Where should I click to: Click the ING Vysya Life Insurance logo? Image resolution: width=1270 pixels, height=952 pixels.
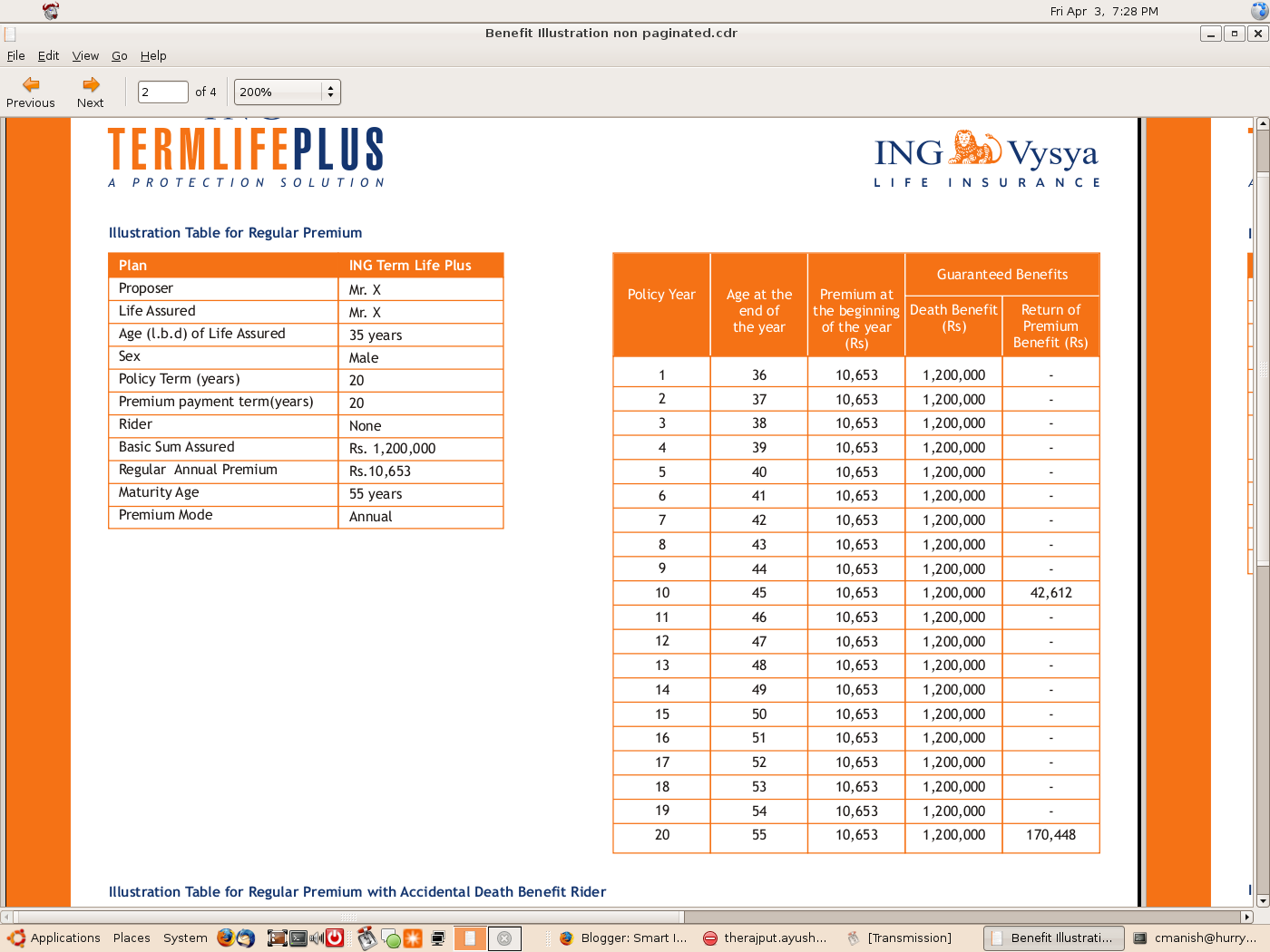coord(987,158)
